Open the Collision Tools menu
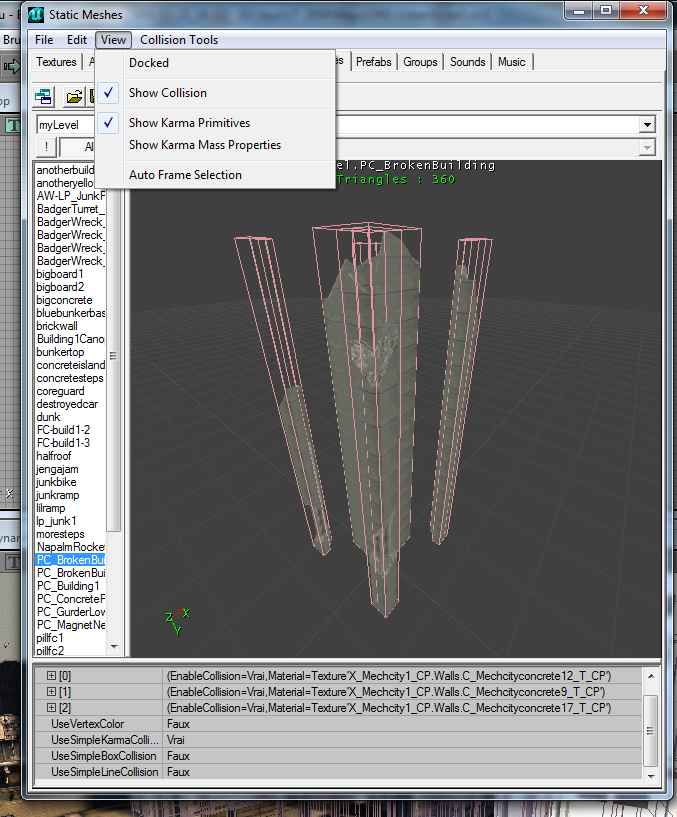The width and height of the screenshot is (677, 817). click(178, 40)
